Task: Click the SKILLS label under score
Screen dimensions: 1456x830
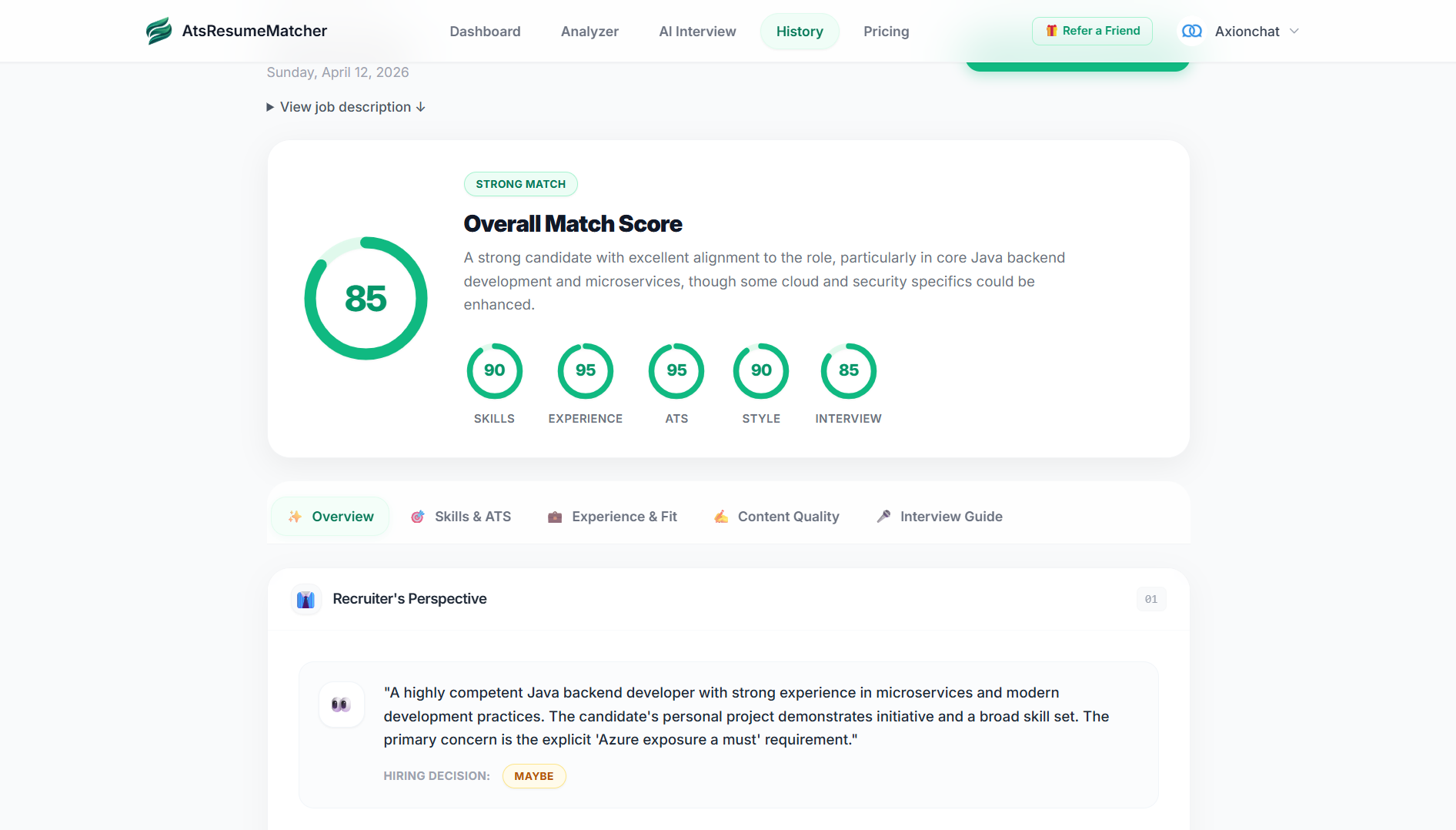Action: tap(494, 419)
